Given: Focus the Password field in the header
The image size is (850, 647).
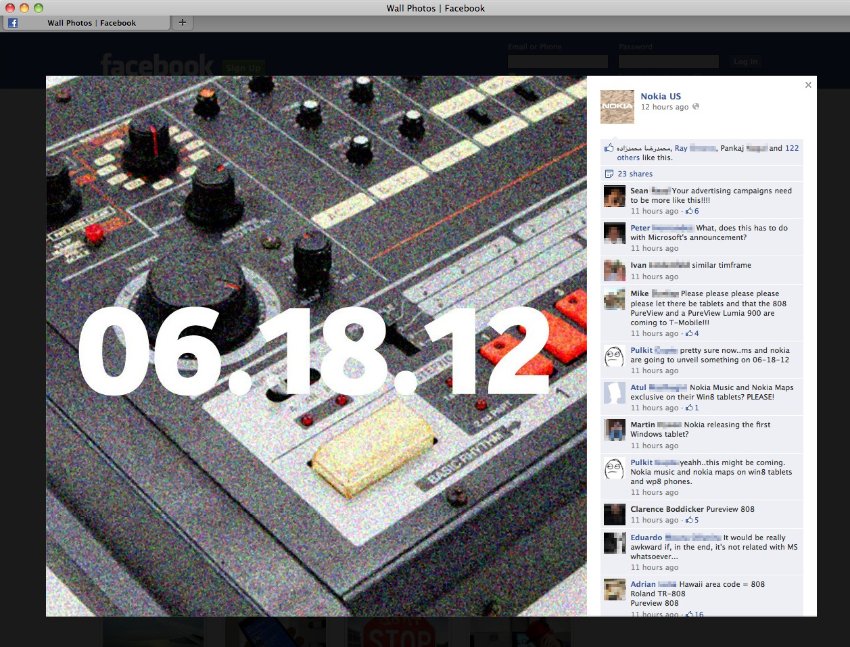Looking at the screenshot, I should coord(668,61).
